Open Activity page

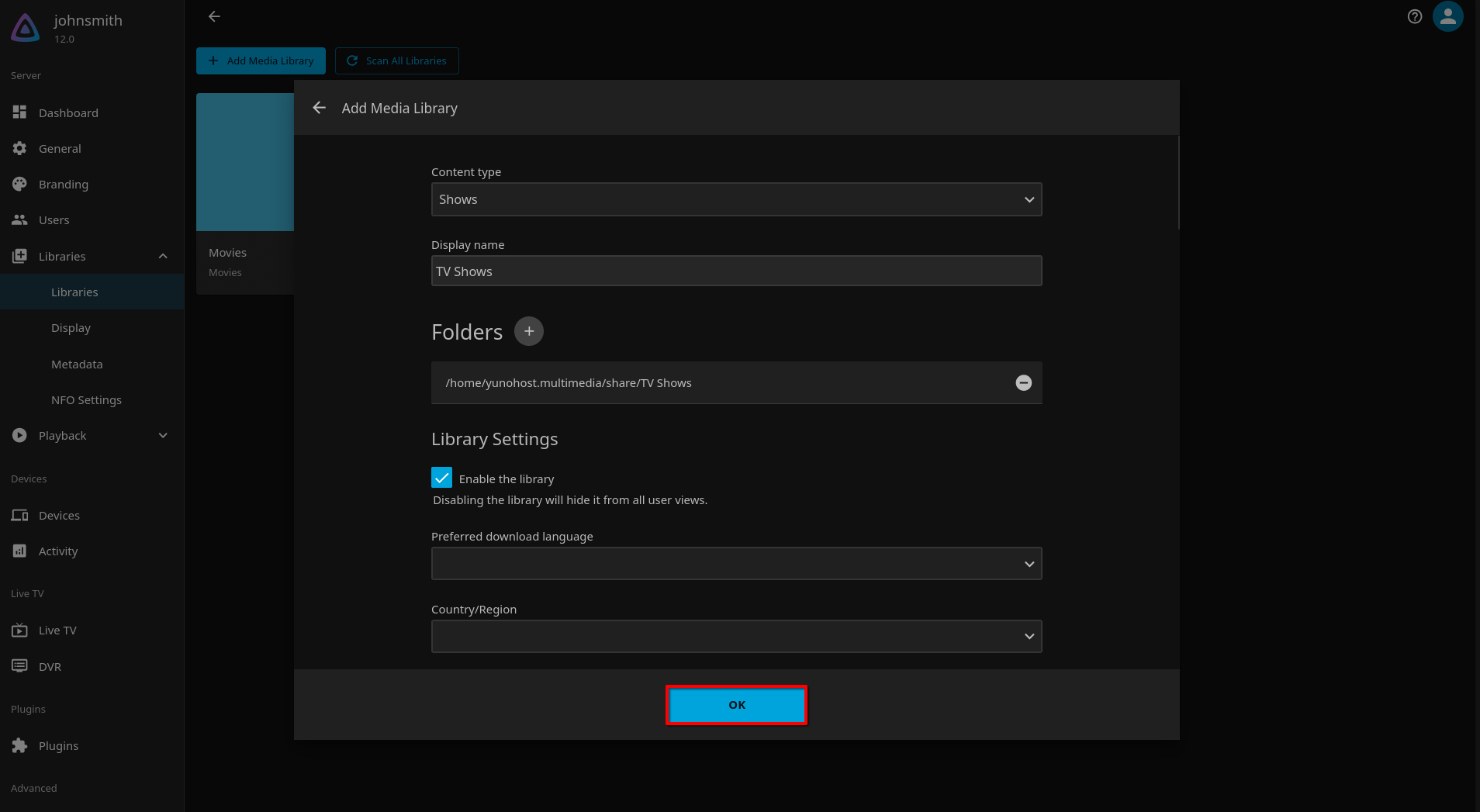click(x=92, y=551)
